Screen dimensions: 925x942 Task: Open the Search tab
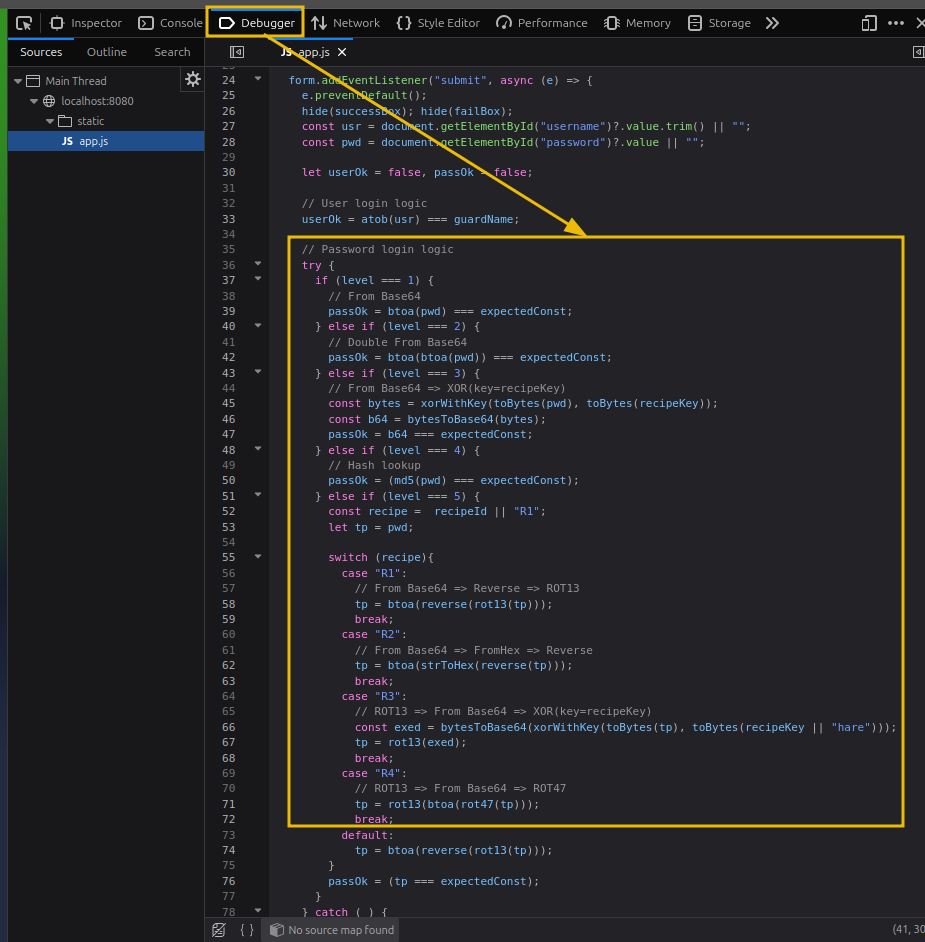coord(171,51)
